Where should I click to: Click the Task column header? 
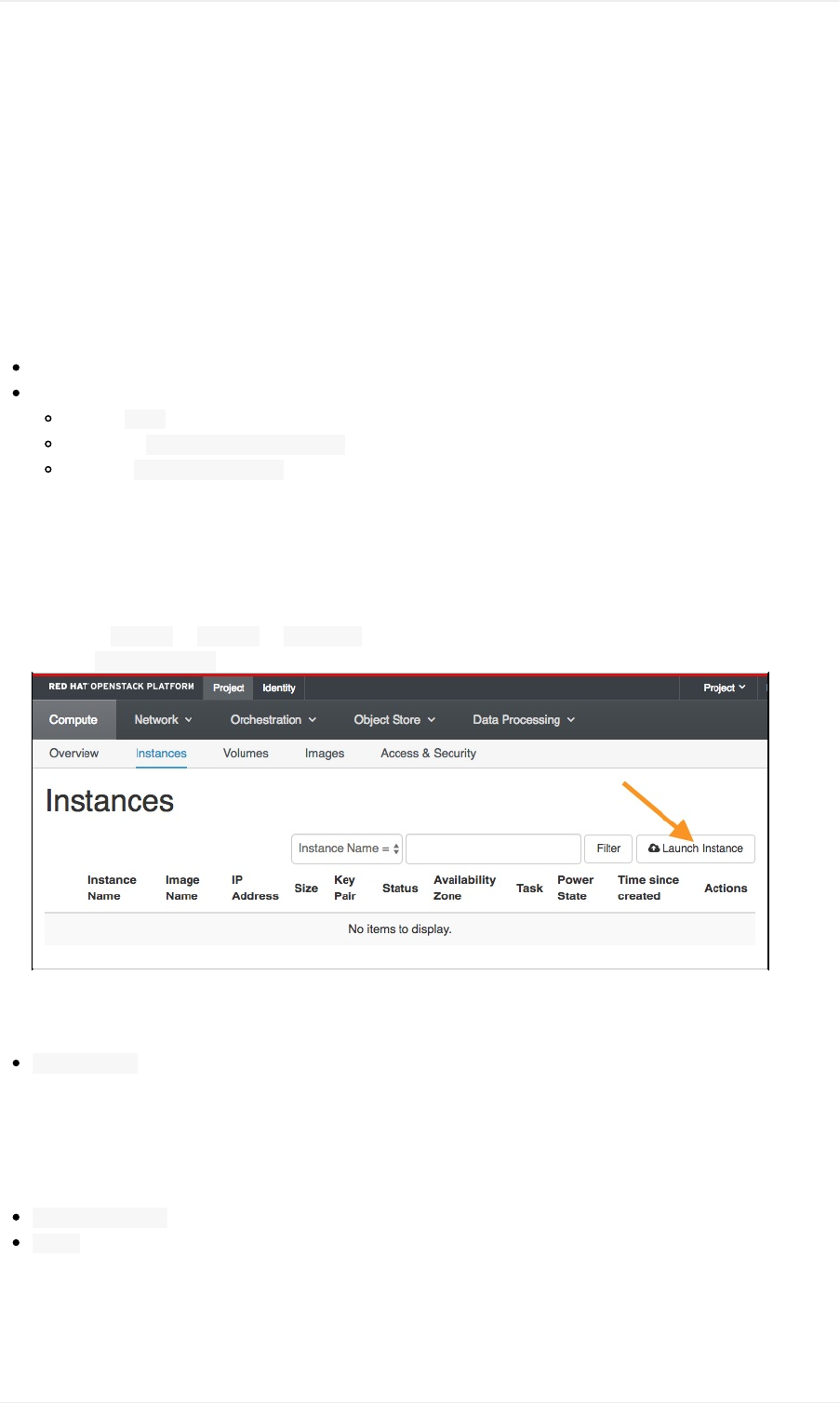click(529, 889)
